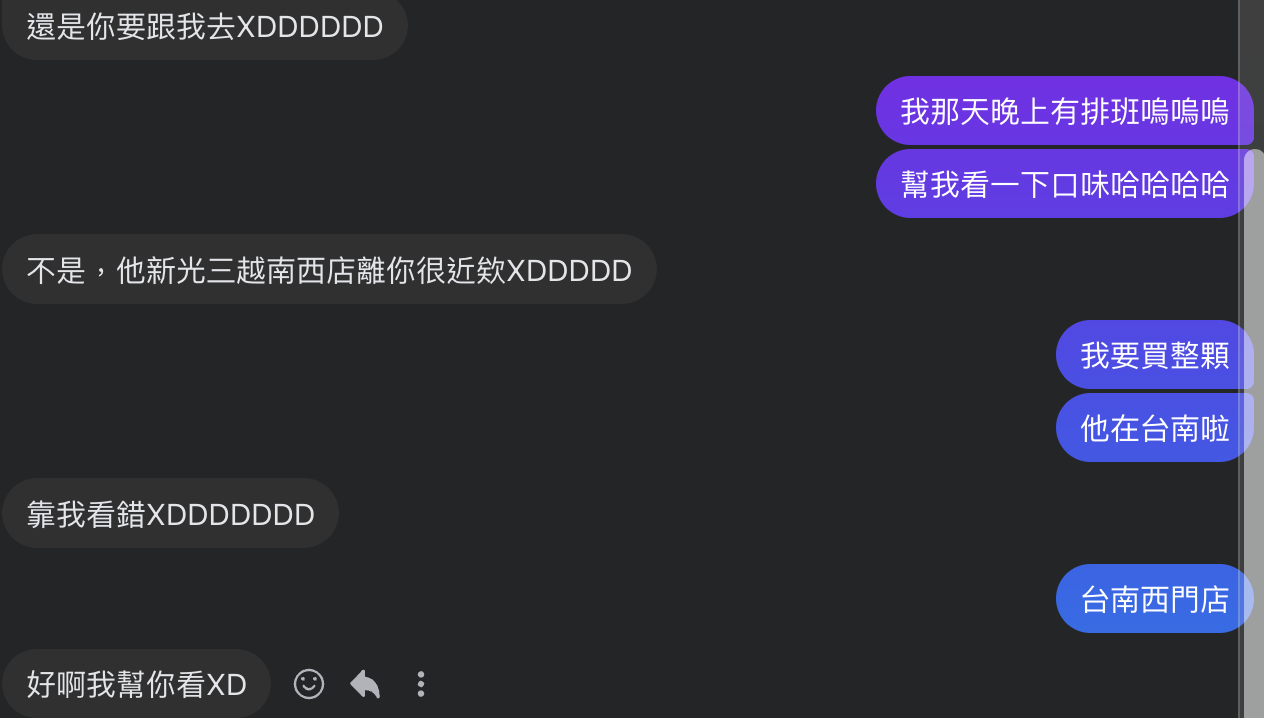The height and width of the screenshot is (718, 1264).
Task: Click the 哈哈哈哈 text in sent message
Action: 1170,184
